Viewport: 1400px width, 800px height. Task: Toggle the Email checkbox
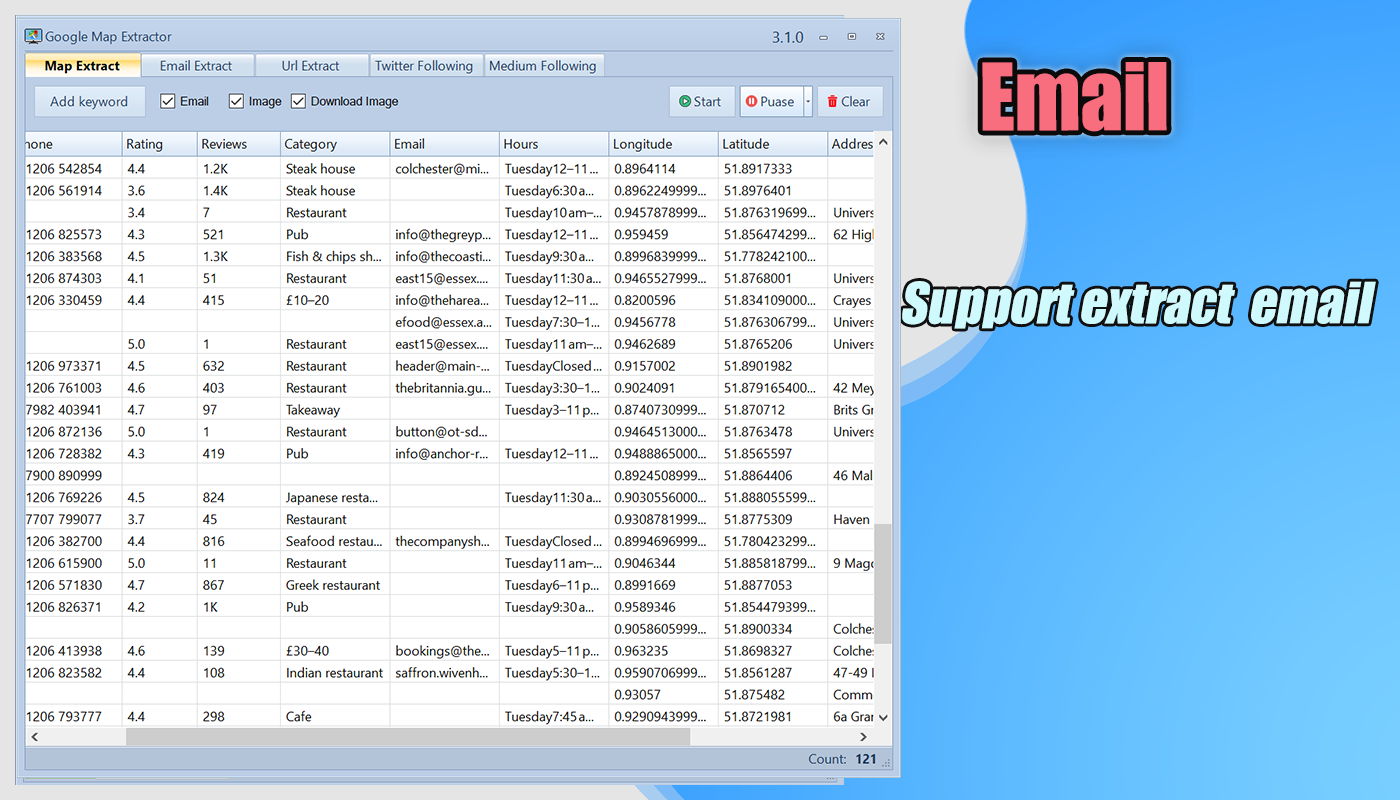click(168, 101)
